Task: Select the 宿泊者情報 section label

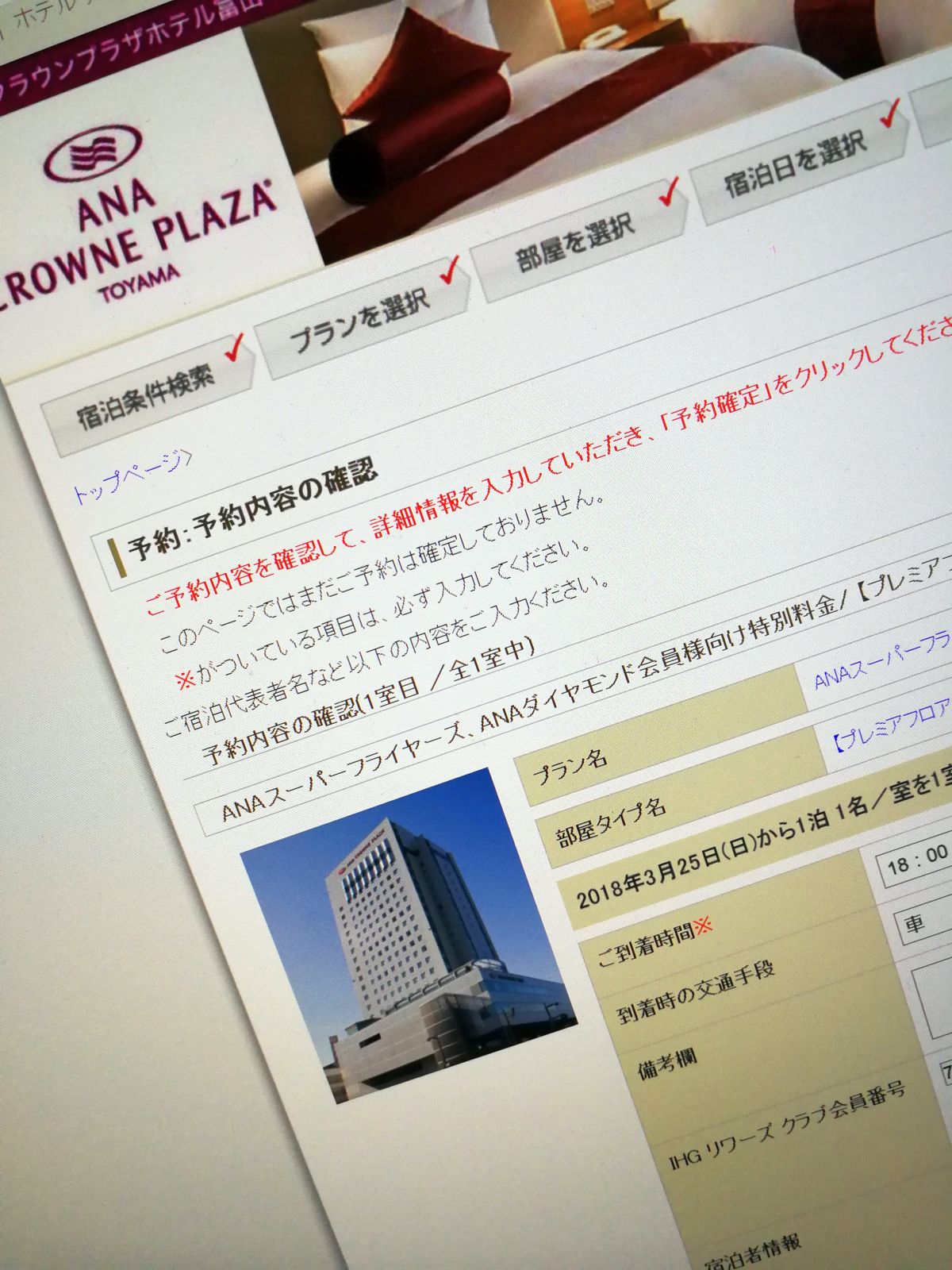Action: click(x=754, y=1253)
